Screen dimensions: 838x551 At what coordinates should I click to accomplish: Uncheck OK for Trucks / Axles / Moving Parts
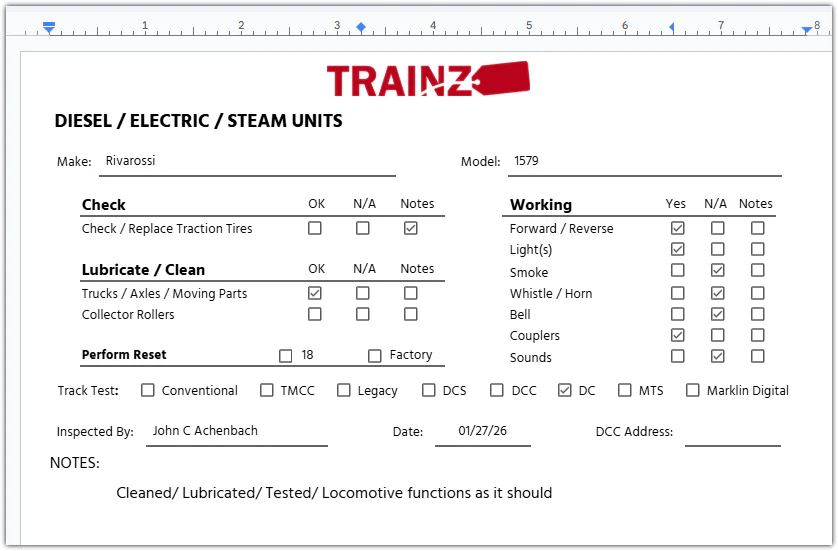[315, 293]
